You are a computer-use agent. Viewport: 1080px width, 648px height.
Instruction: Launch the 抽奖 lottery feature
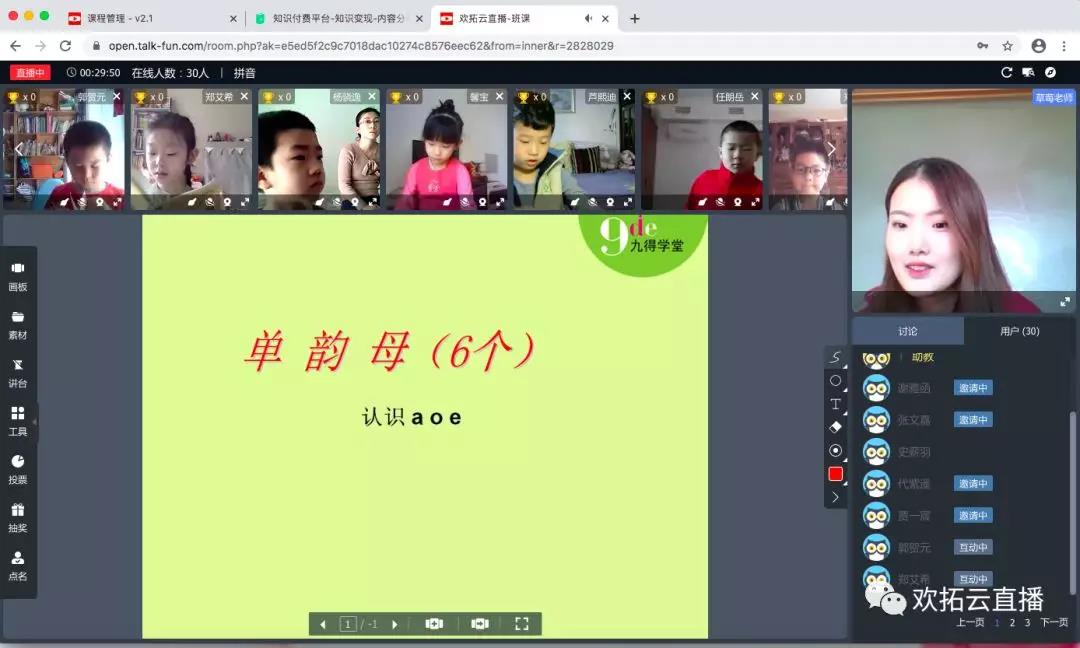17,520
